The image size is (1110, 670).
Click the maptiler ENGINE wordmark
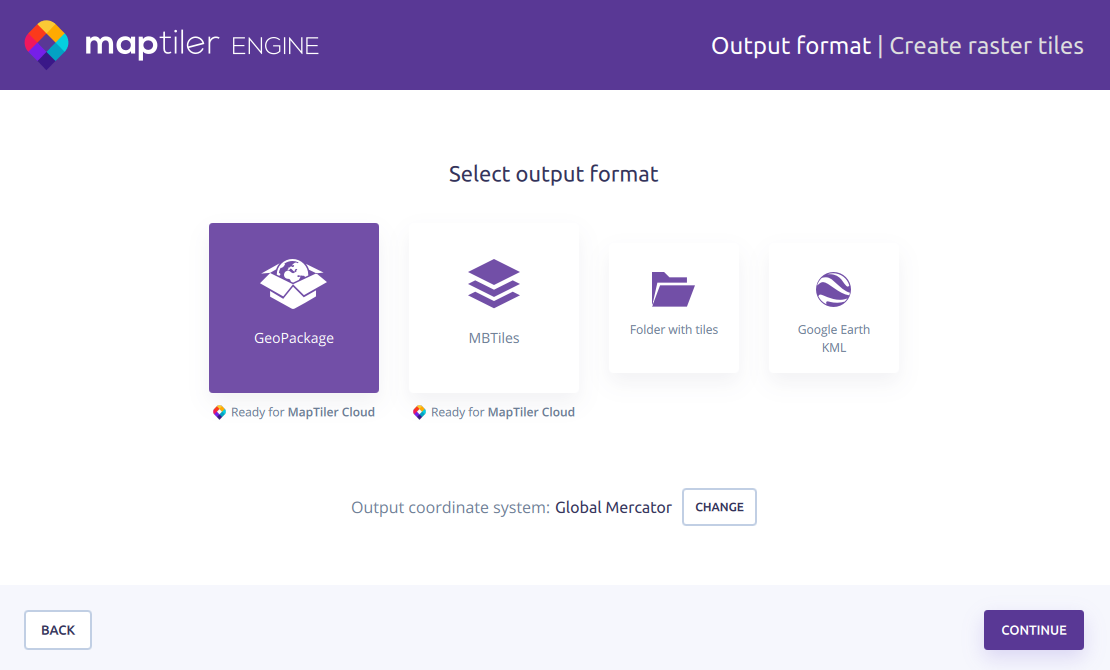point(202,45)
